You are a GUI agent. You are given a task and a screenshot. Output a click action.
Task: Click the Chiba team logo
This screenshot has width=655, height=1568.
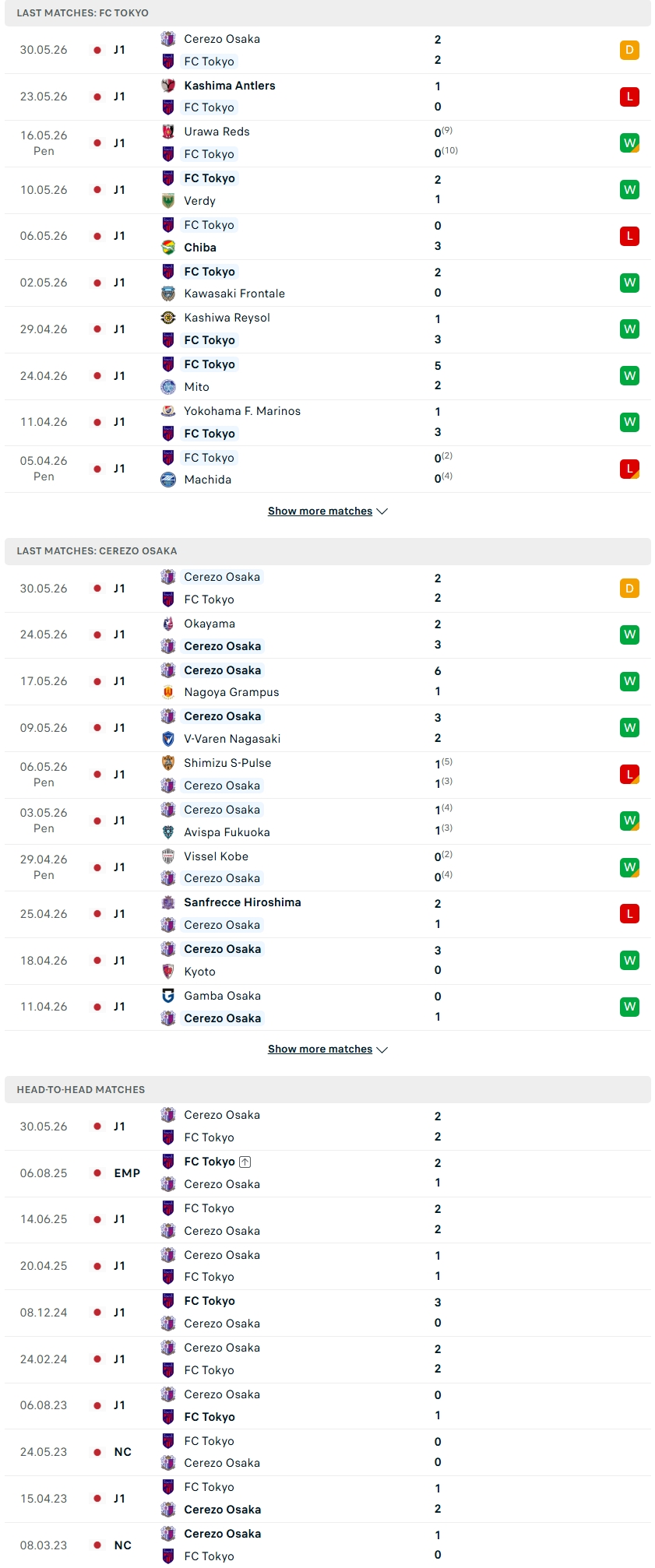point(168,248)
